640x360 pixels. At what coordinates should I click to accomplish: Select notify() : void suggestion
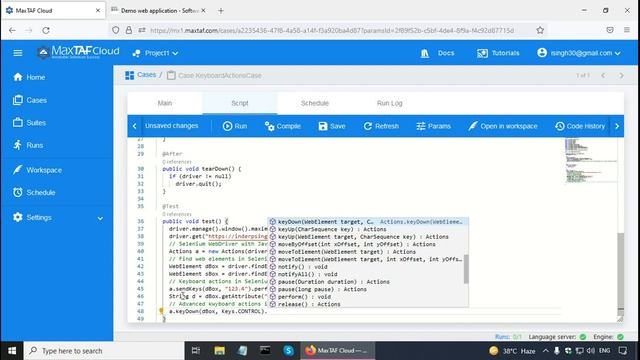(x=368, y=267)
